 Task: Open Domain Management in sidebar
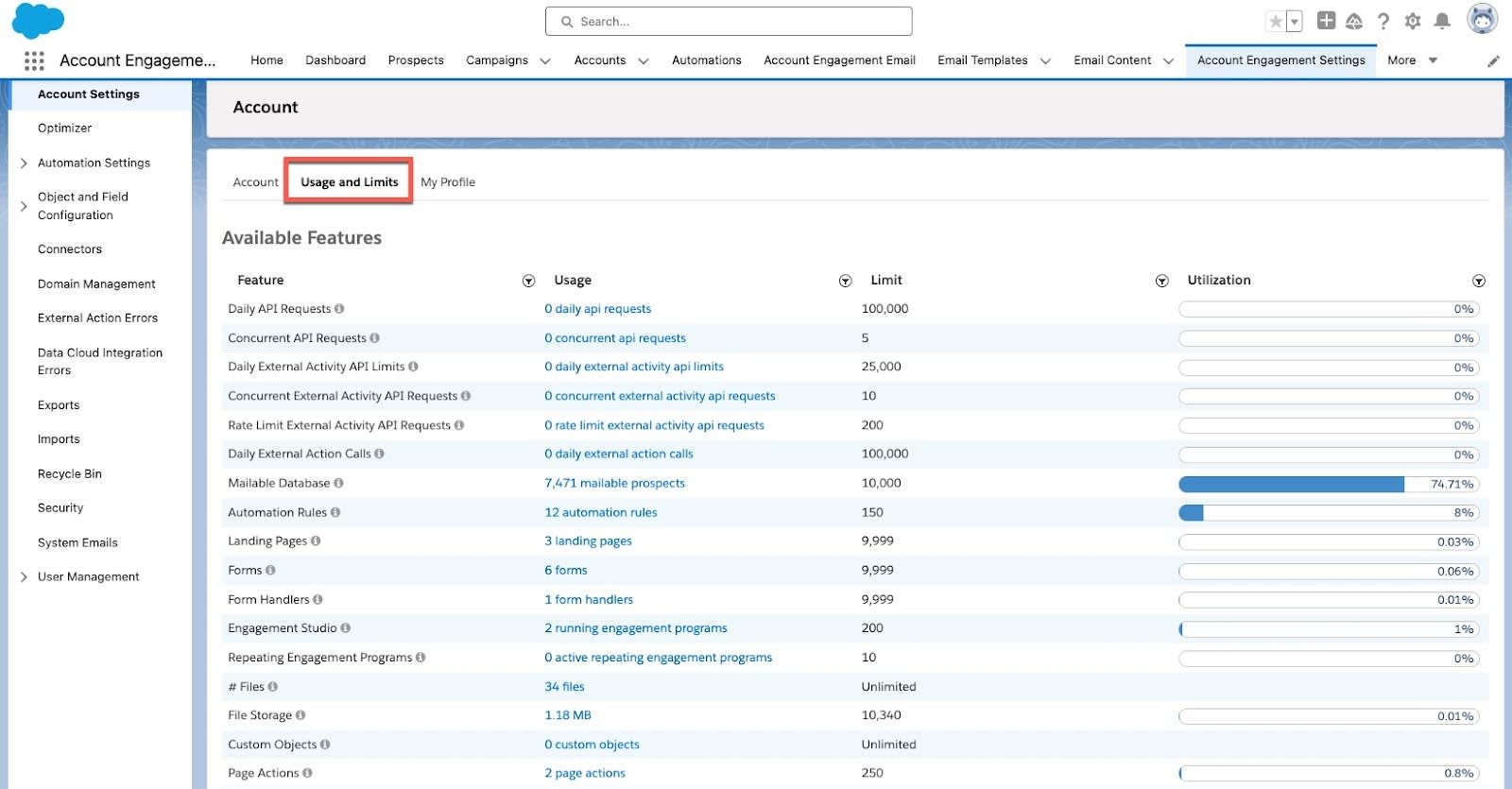pos(96,284)
